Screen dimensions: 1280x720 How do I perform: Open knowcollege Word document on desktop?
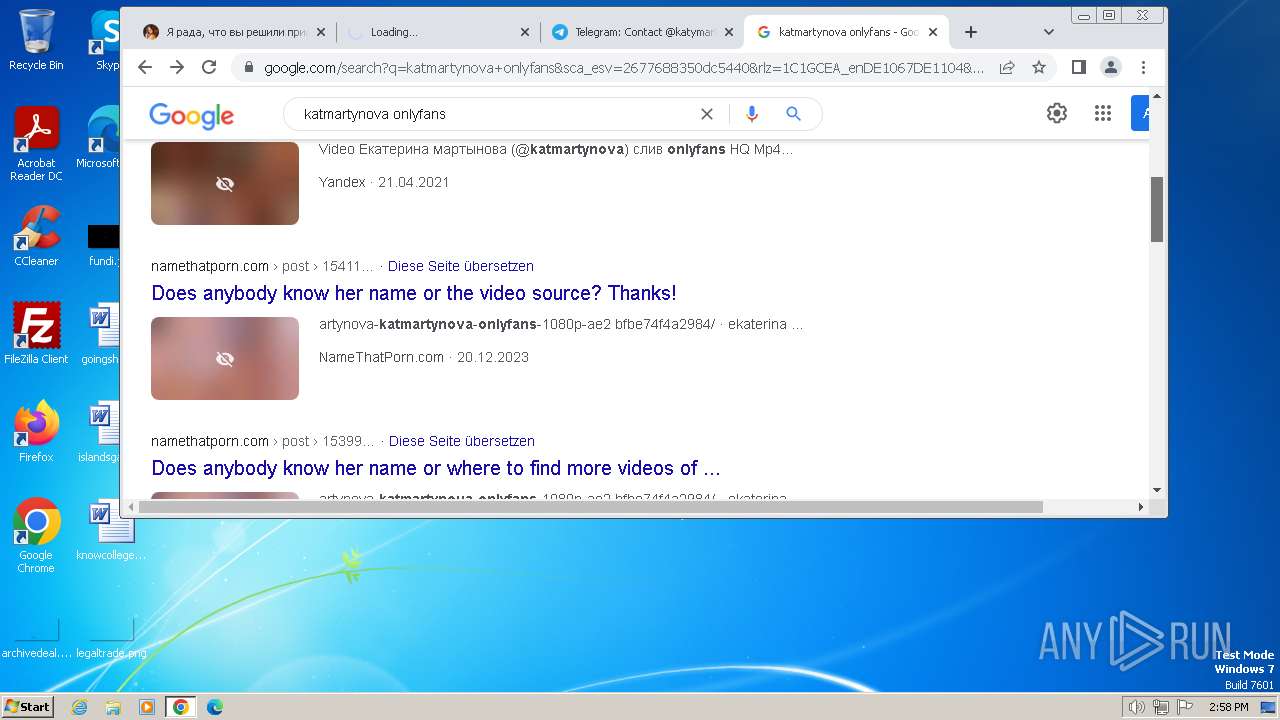[x=110, y=530]
